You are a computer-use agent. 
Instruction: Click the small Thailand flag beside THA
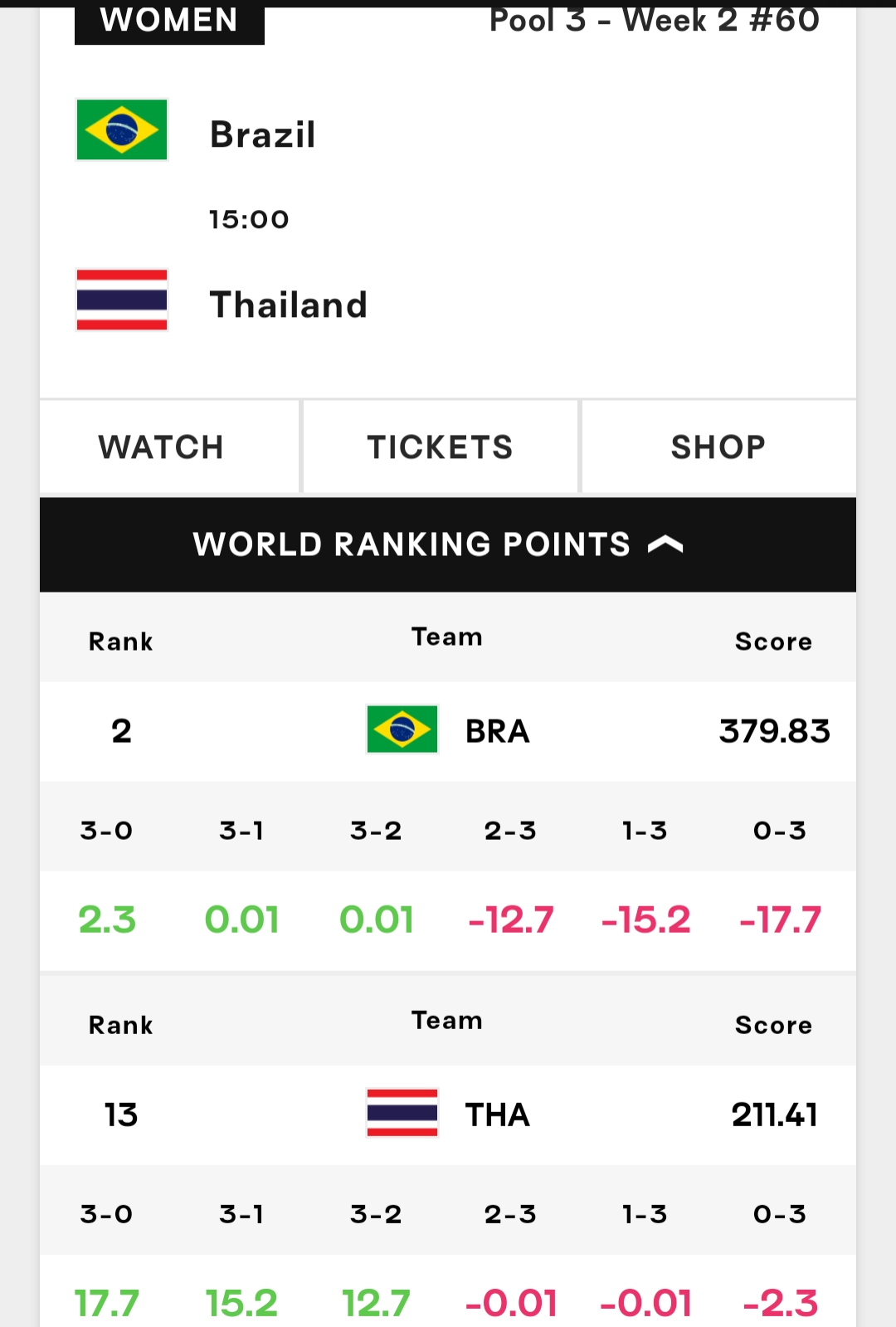click(402, 1113)
